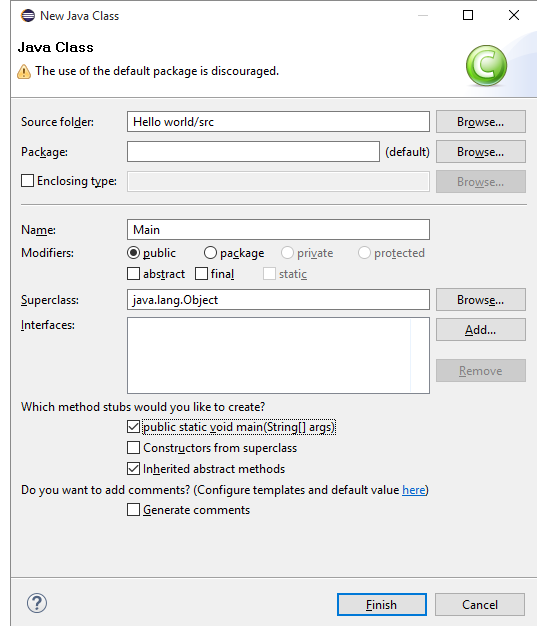Image resolution: width=542 pixels, height=638 pixels.
Task: Click Finish to create the class
Action: pos(382,605)
